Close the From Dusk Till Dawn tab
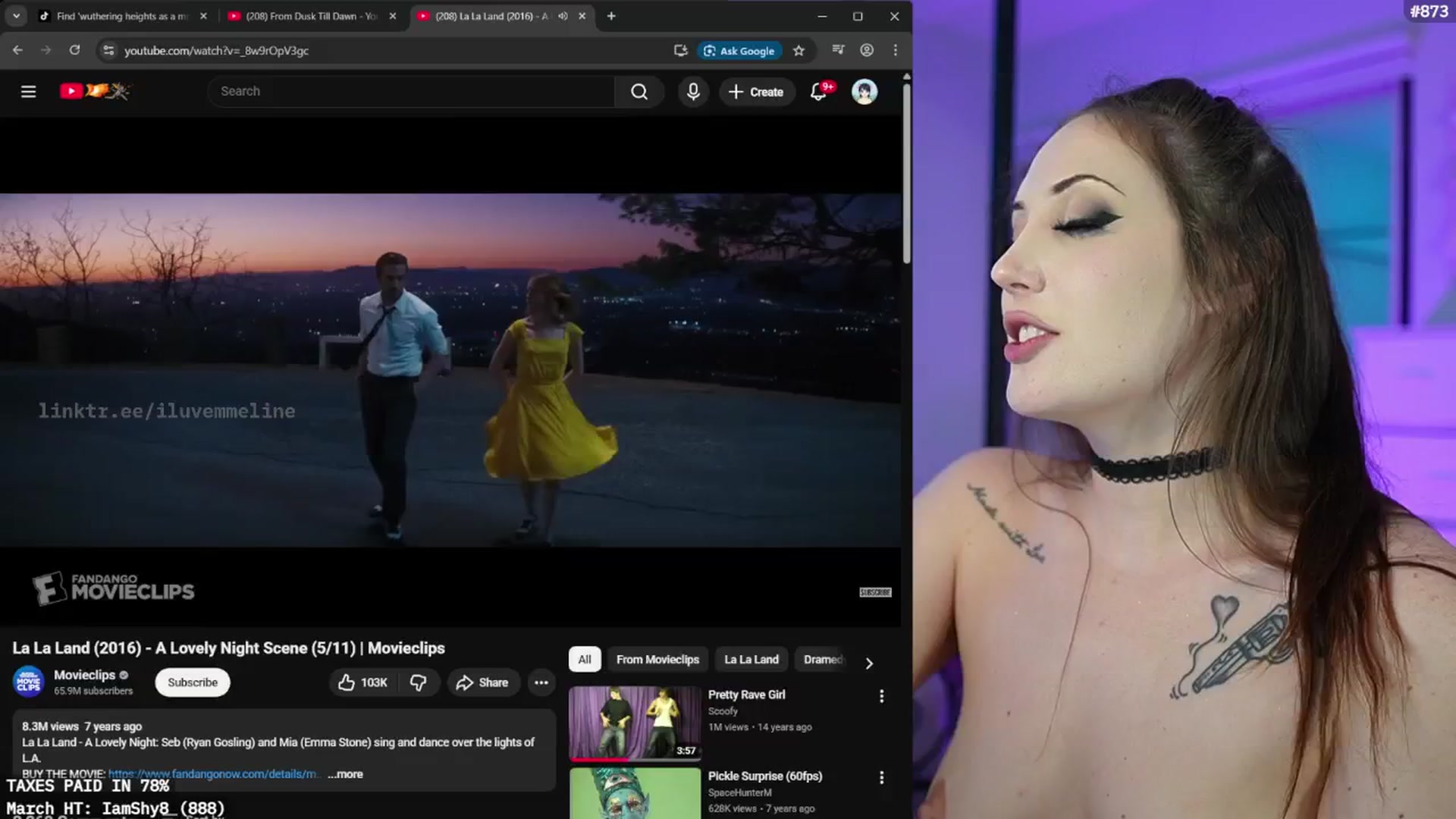Screen dimensions: 1456x819 [392, 16]
